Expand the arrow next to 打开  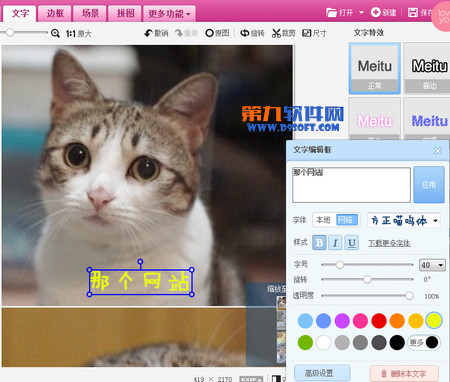(x=361, y=13)
